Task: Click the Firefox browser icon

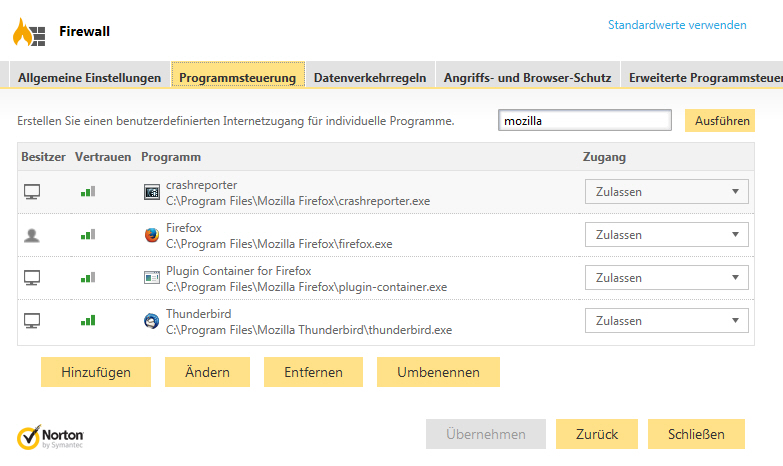Action: (151, 235)
